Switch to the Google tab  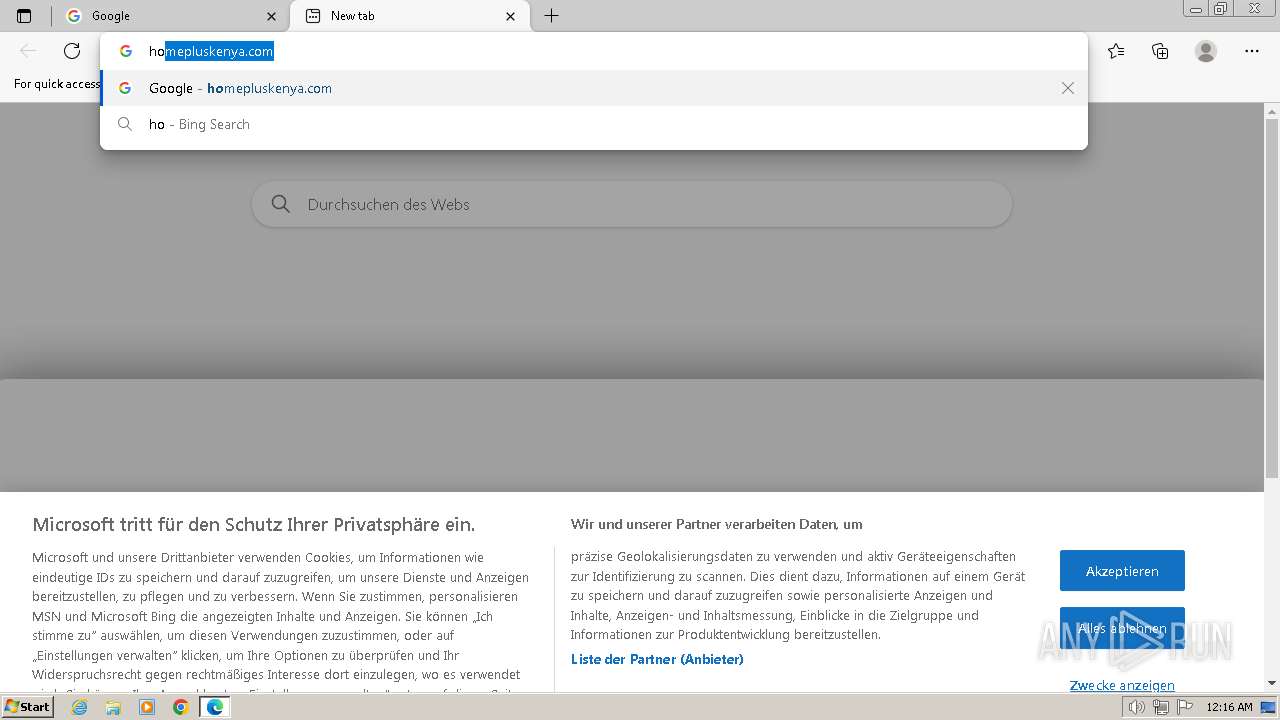tap(170, 16)
